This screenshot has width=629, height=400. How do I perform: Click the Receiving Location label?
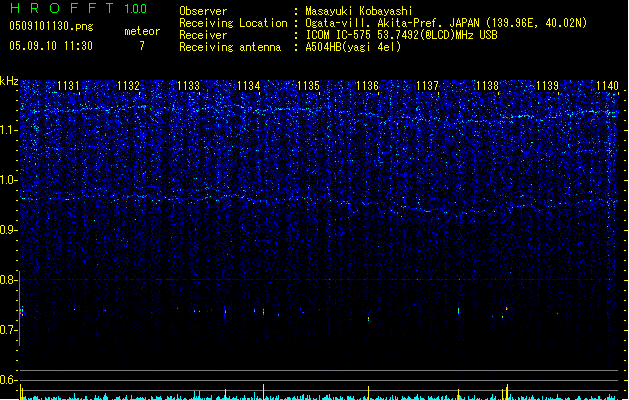pos(230,23)
